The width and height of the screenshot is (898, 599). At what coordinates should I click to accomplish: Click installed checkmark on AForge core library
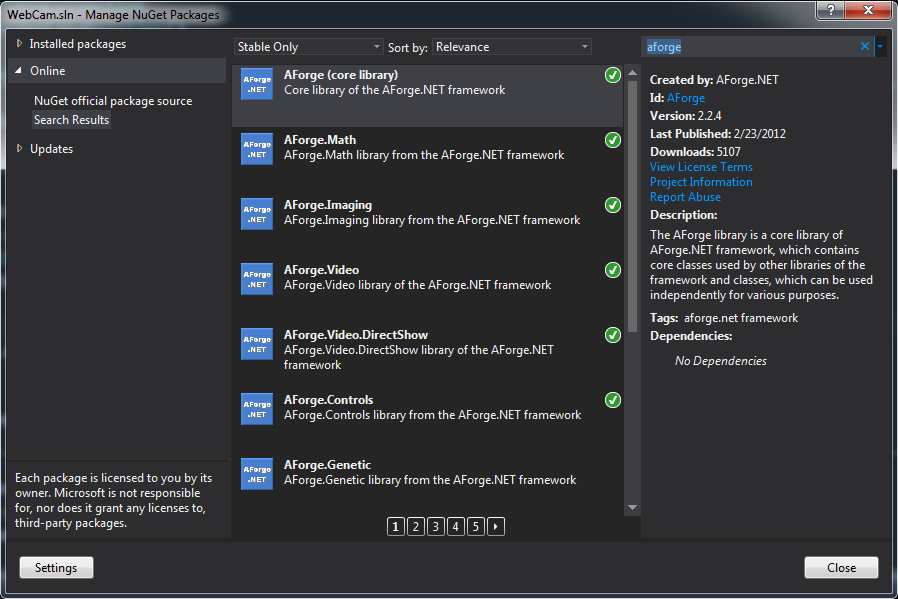point(613,75)
